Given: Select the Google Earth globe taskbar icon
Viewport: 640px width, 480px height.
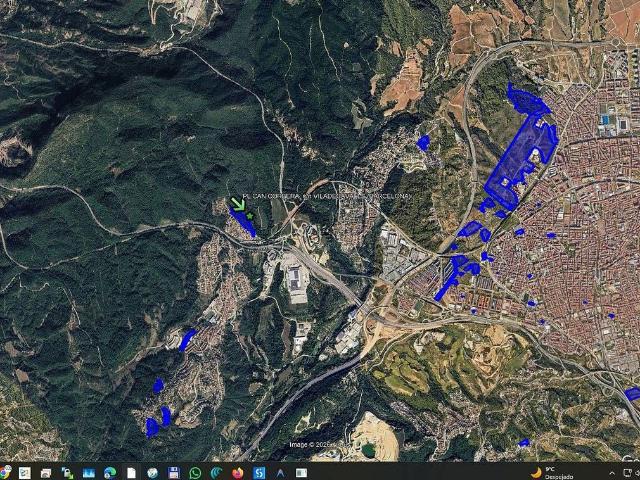Looking at the screenshot, I should pyautogui.click(x=153, y=473).
